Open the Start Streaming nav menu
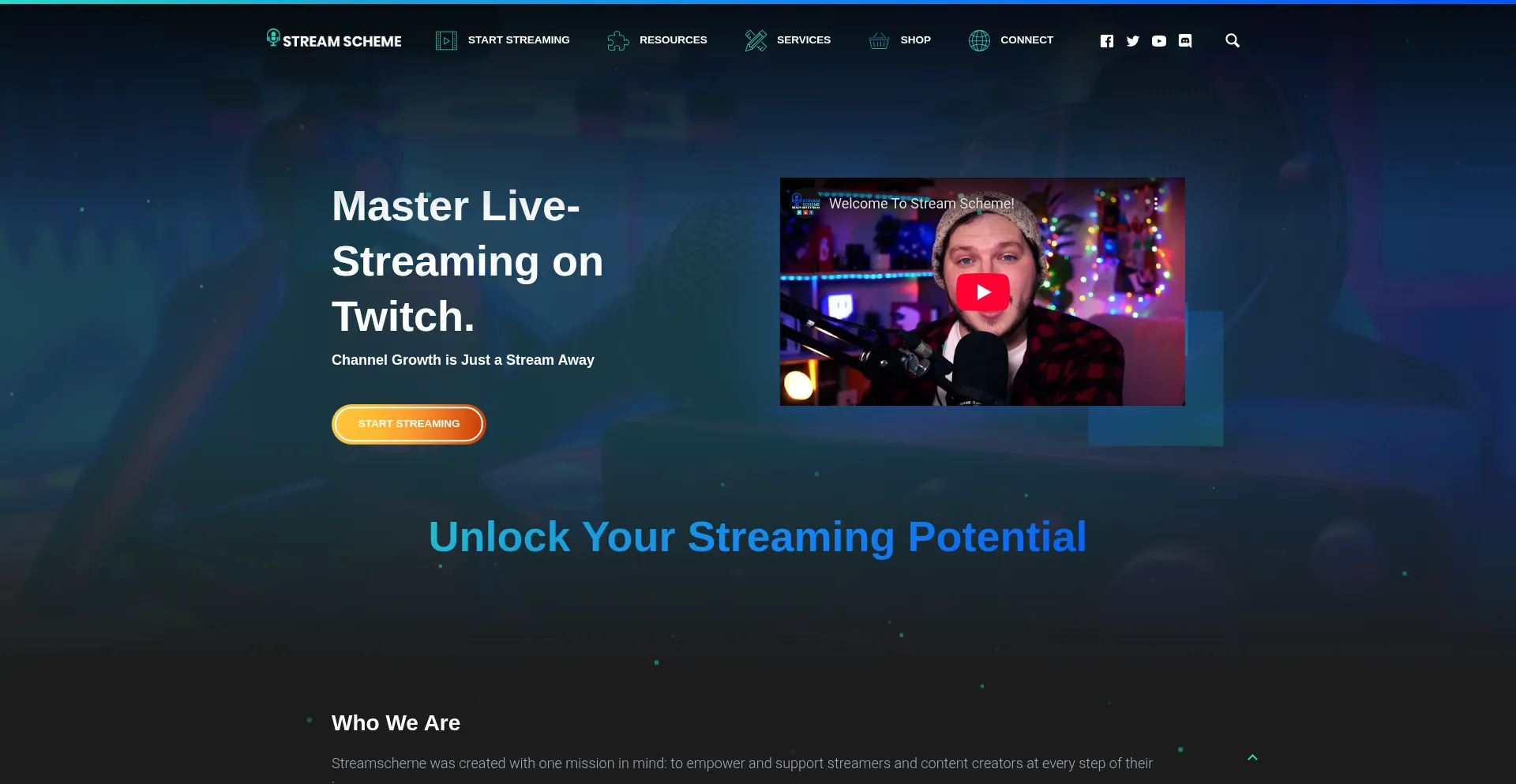The image size is (1516, 784). 519,40
